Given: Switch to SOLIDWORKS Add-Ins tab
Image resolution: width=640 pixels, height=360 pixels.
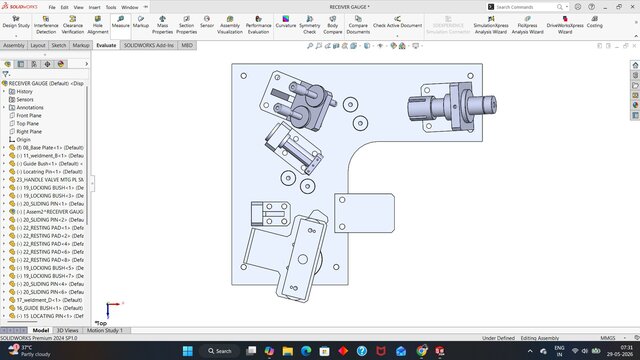Looking at the screenshot, I should 149,45.
